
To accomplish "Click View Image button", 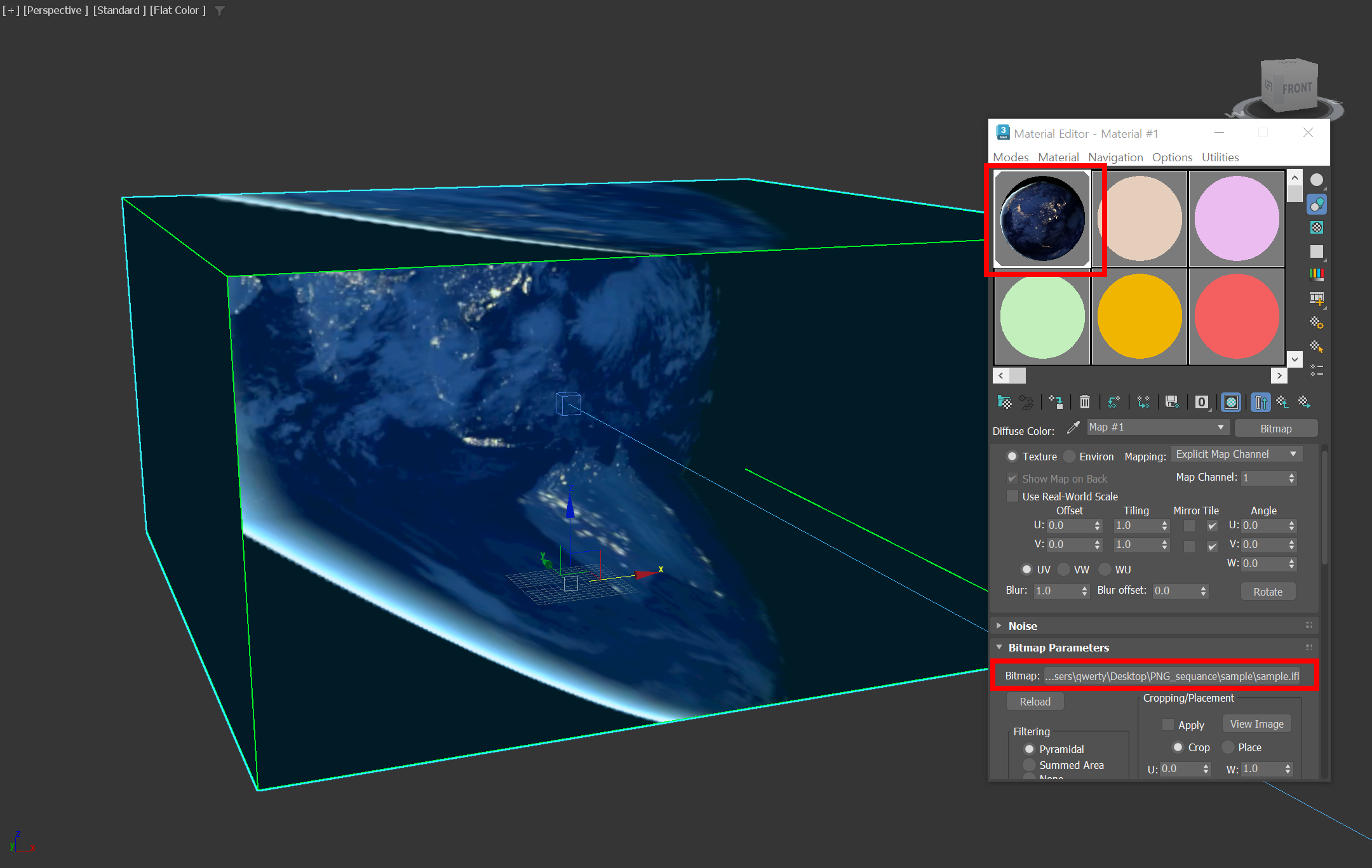I will click(x=1256, y=724).
